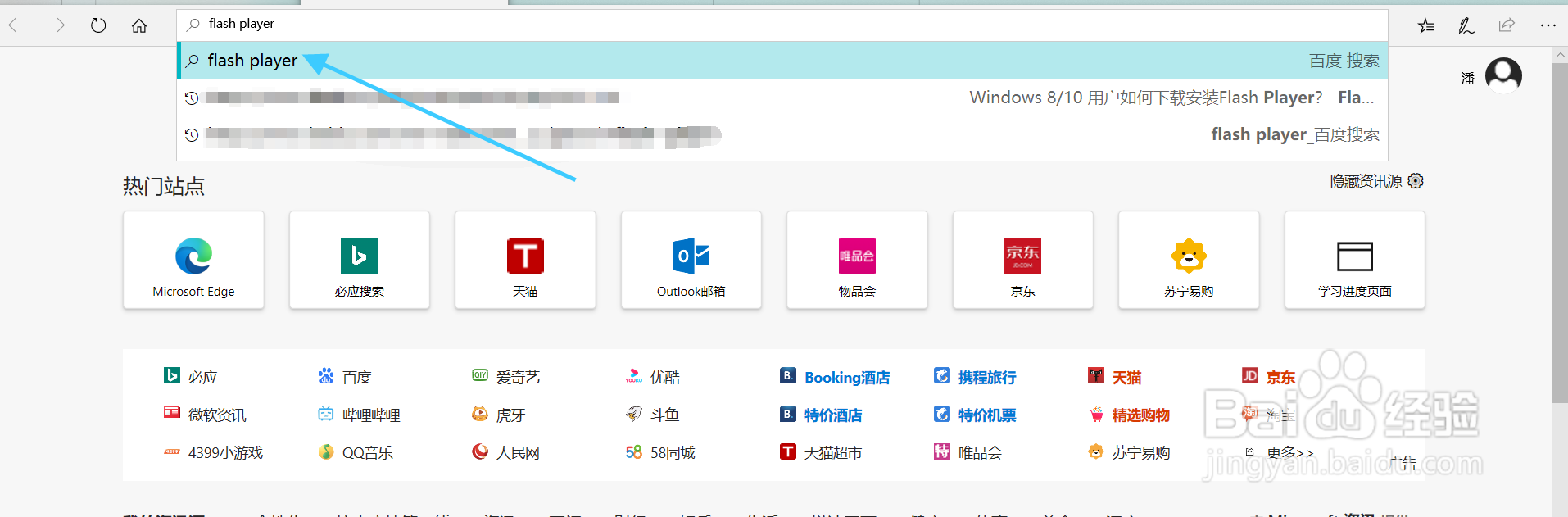This screenshot has height=517, width=1568.
Task: Choose history suggestion about Windows 8/10 Flash Player
Action: pos(782,98)
